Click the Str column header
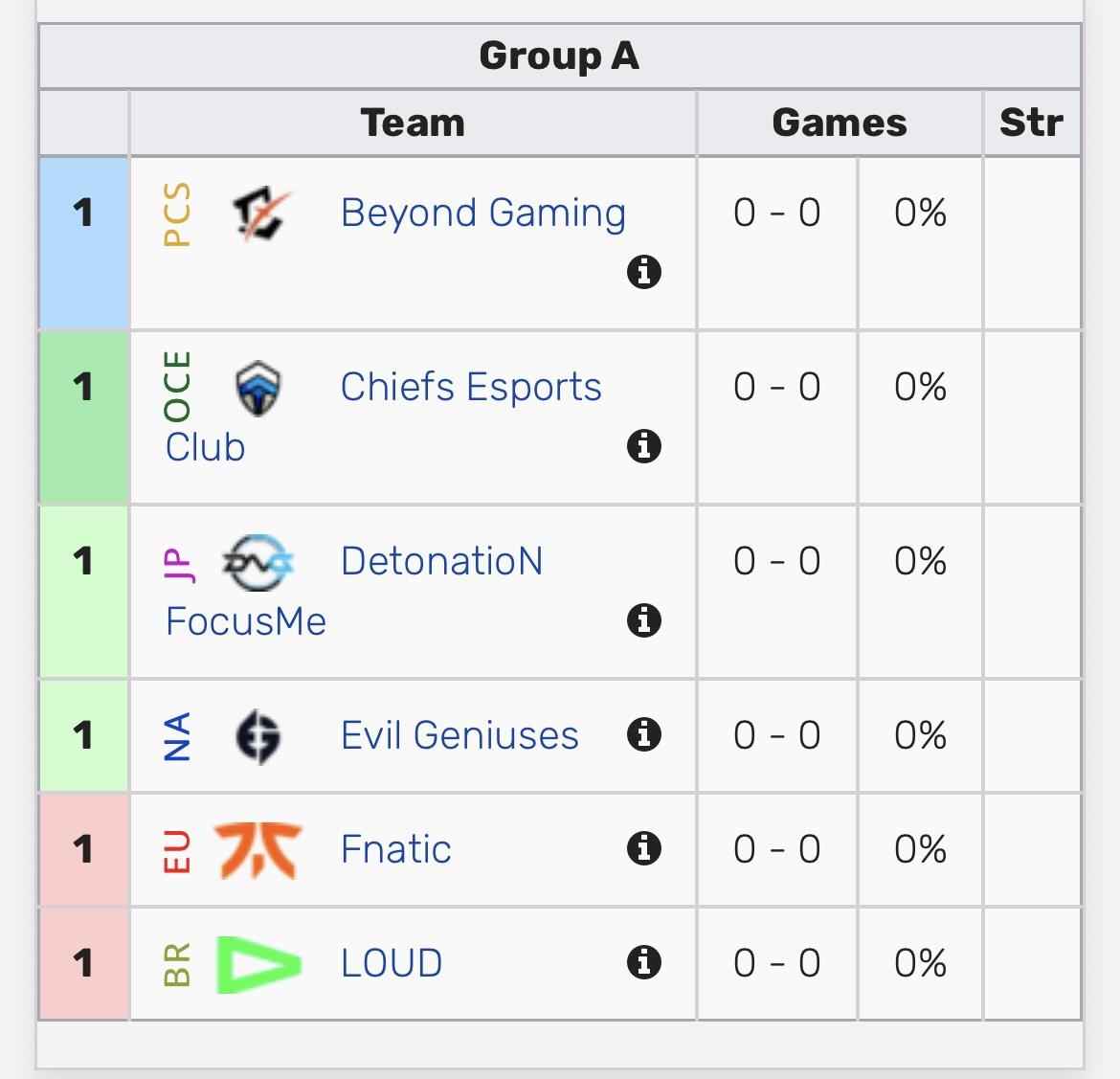The width and height of the screenshot is (1120, 1079). pos(1031,123)
